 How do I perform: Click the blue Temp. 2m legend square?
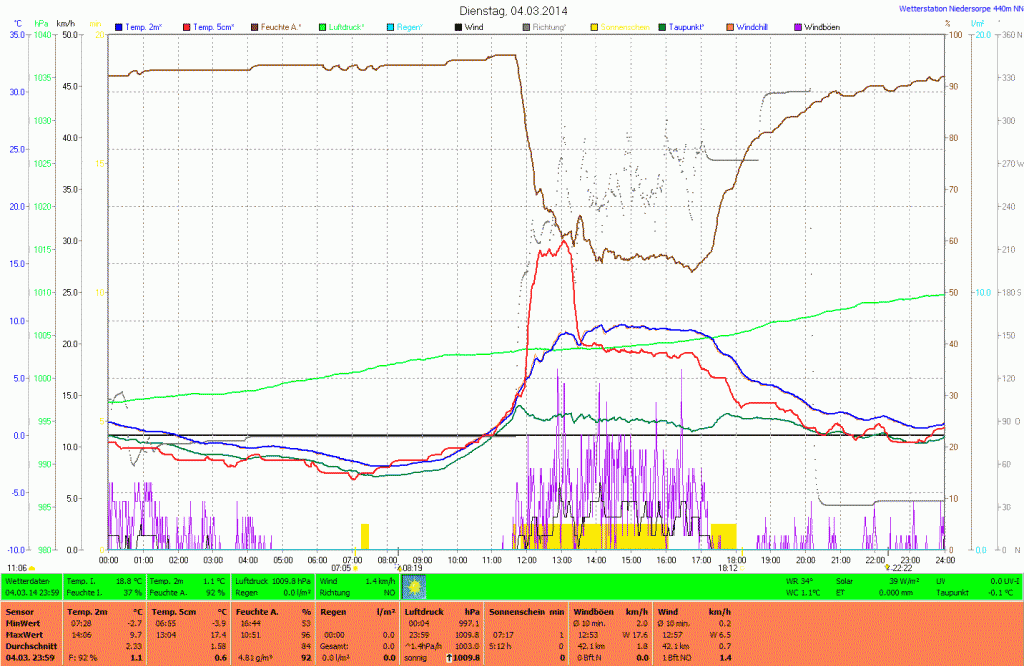coord(120,27)
